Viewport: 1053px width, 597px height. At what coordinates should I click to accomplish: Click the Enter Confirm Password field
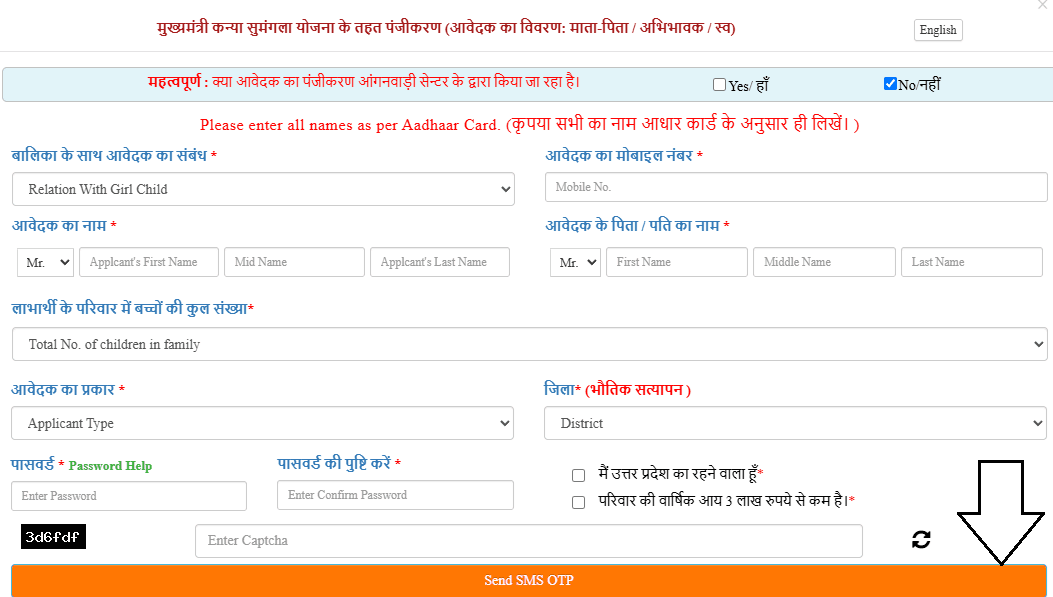pos(395,495)
